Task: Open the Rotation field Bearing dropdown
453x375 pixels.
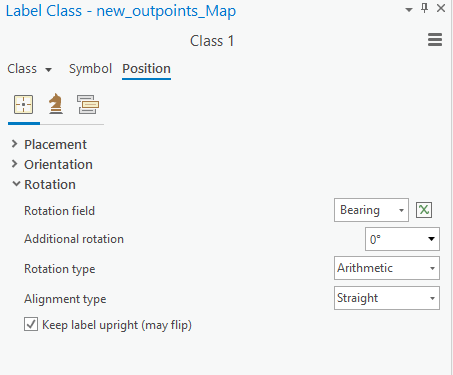Action: click(x=371, y=210)
